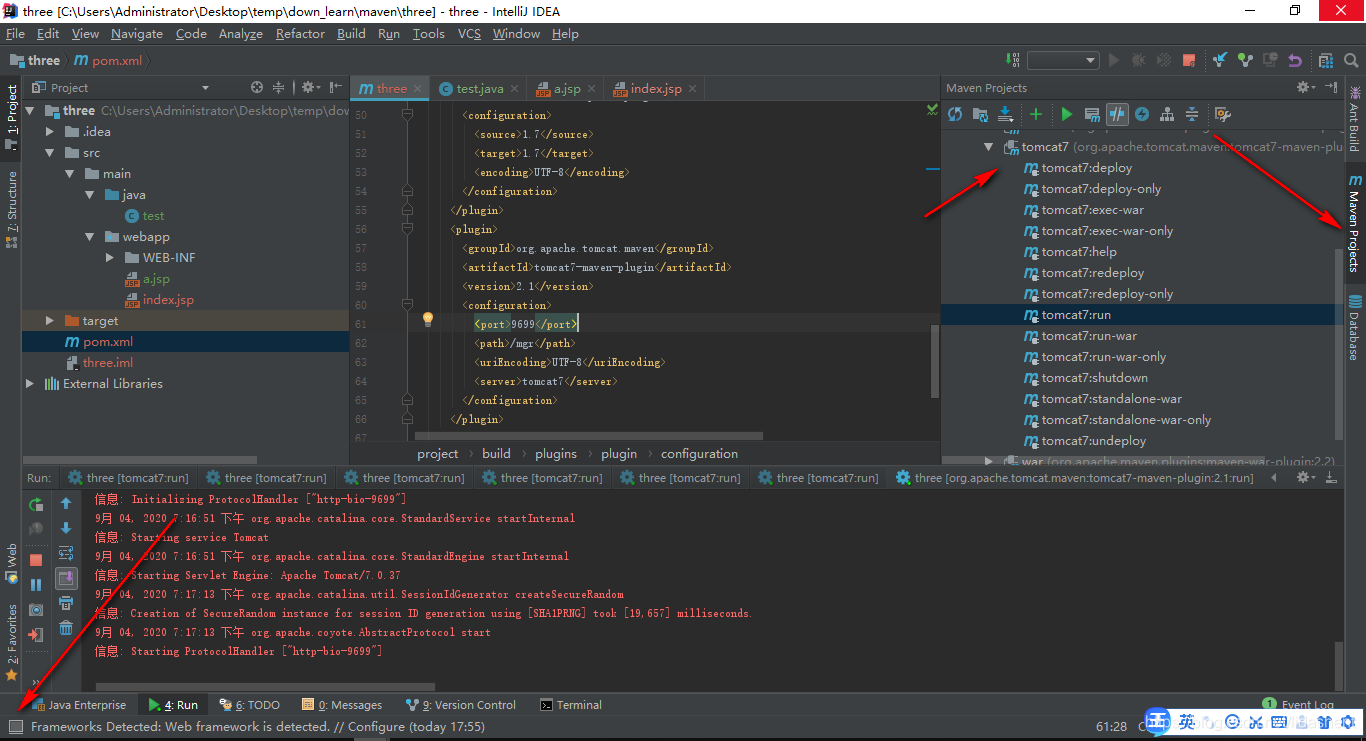Click plugins breadcrumb in editor

(x=556, y=453)
